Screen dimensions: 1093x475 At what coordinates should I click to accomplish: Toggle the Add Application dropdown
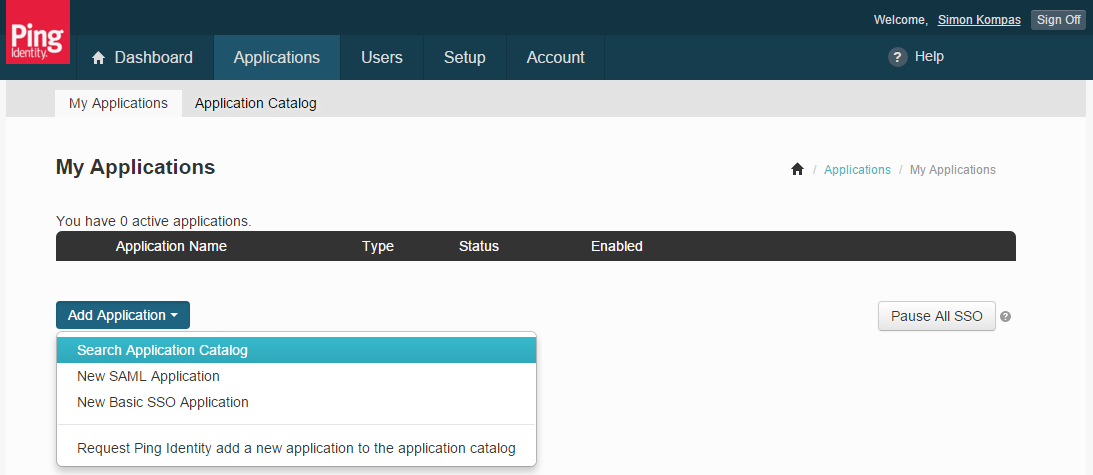coord(123,315)
